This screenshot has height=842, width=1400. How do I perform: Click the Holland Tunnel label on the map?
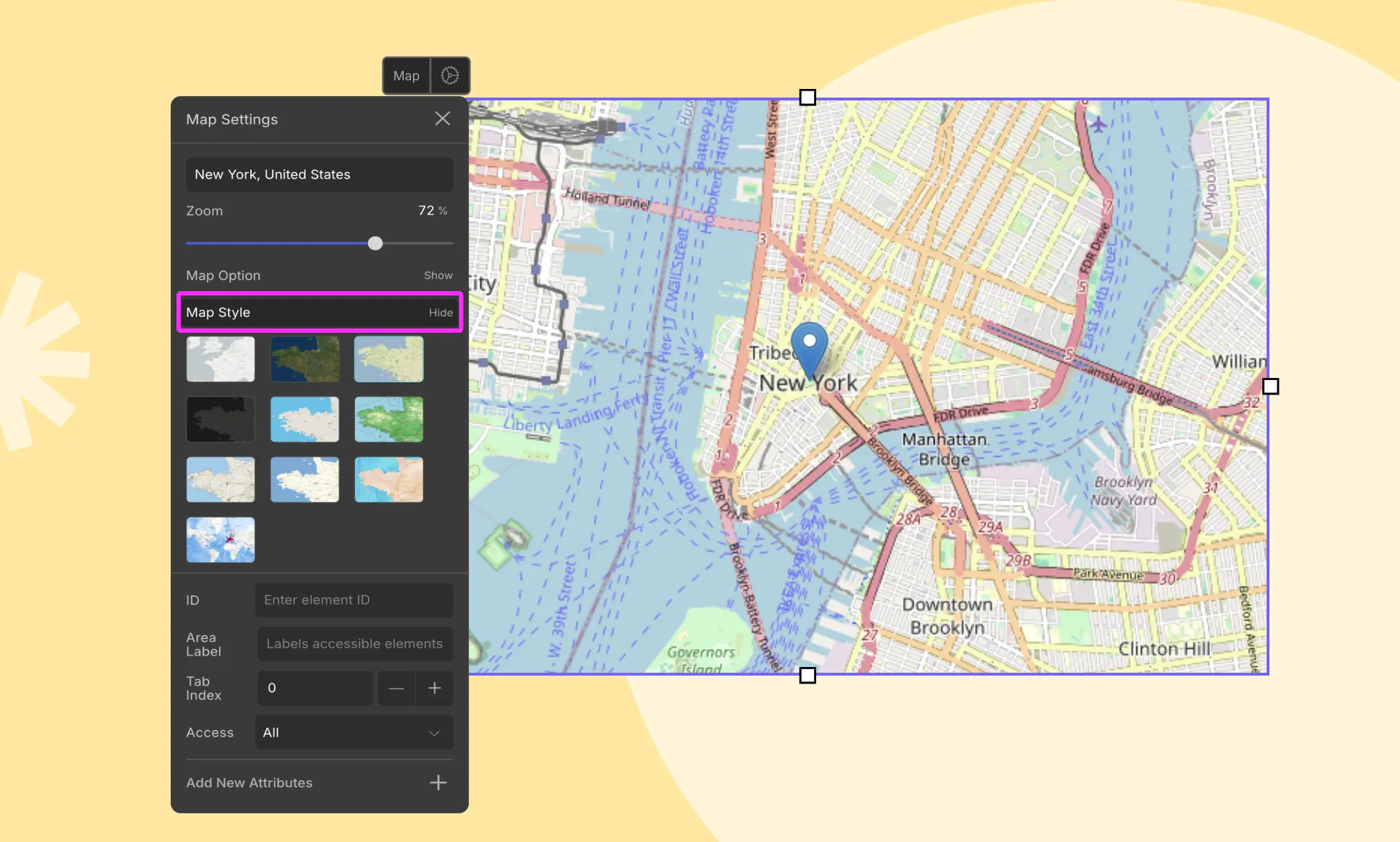[607, 199]
